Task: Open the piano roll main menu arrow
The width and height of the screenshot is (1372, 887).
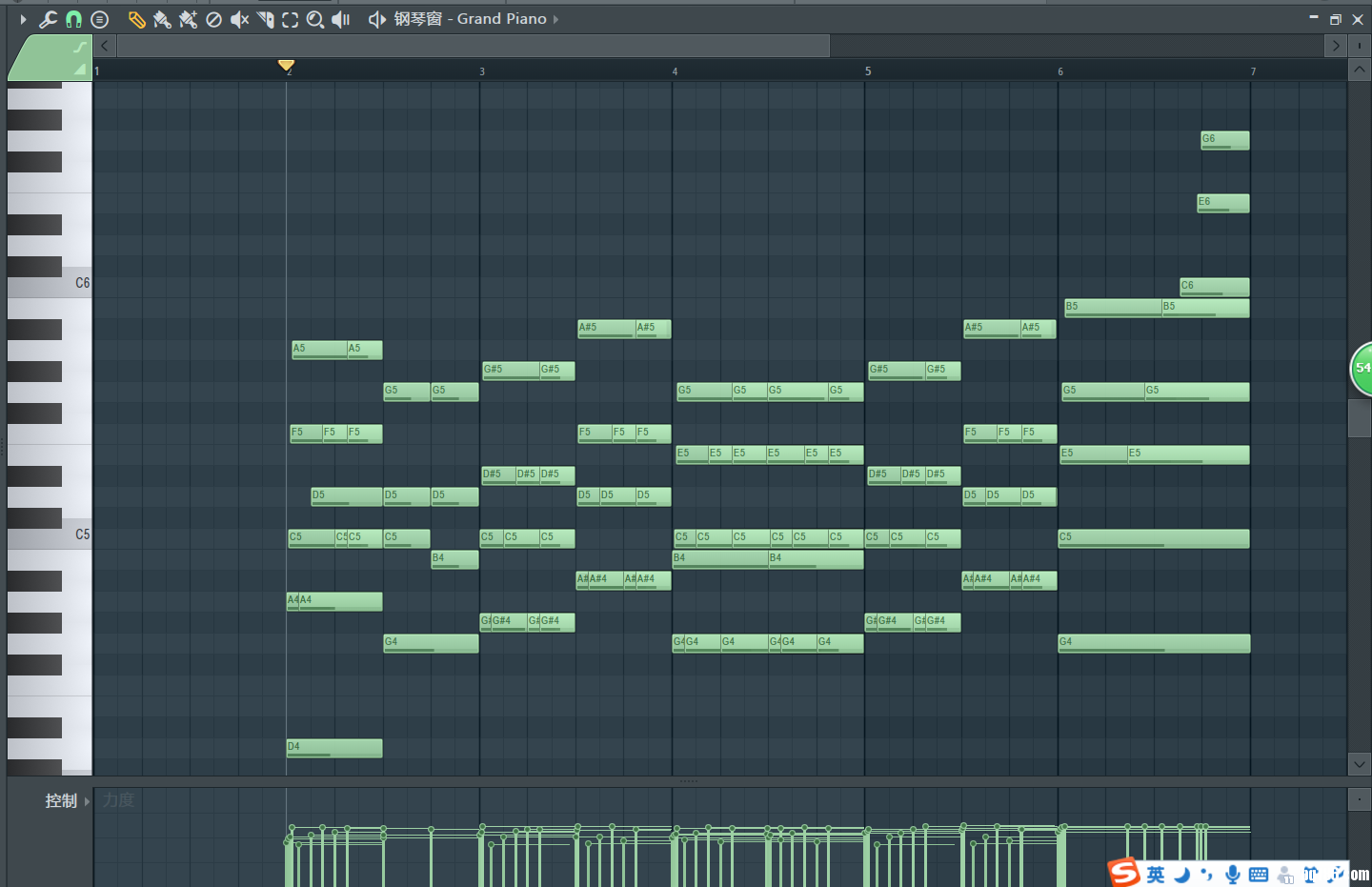Action: [x=23, y=19]
